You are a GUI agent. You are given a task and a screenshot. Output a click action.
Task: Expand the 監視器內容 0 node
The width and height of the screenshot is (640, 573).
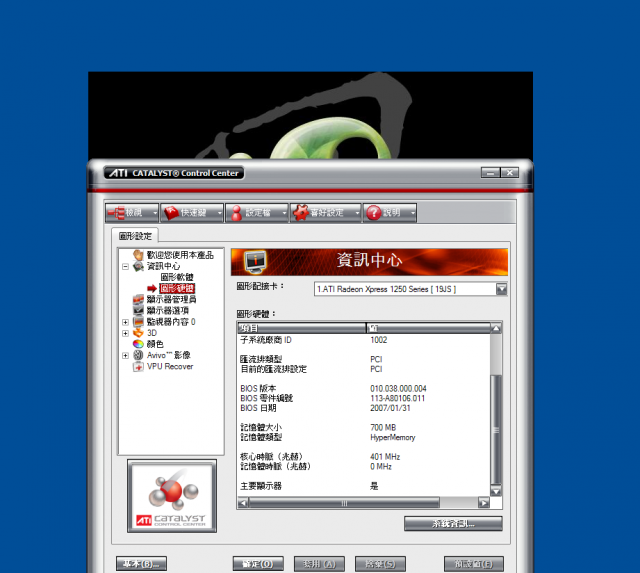(x=125, y=322)
